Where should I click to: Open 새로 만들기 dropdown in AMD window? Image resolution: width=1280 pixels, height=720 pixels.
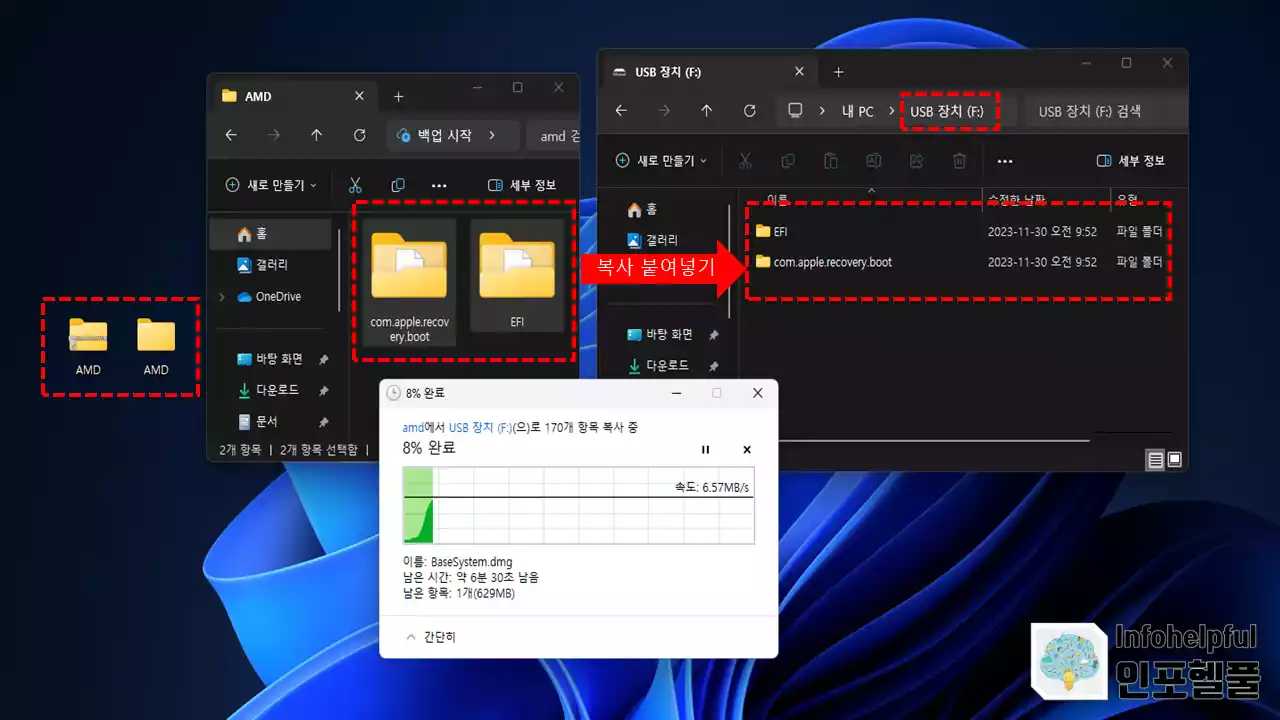[271, 185]
